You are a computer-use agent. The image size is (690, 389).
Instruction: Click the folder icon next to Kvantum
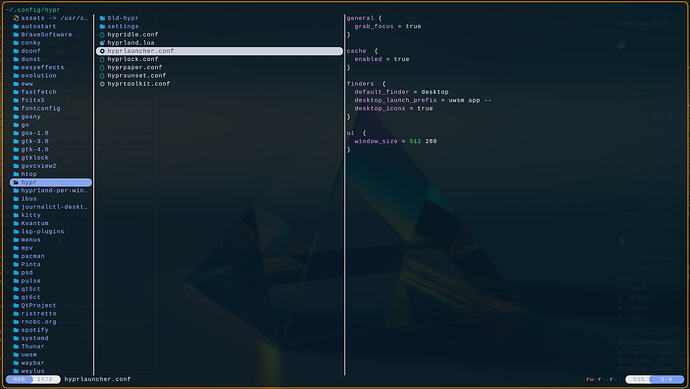[16, 223]
